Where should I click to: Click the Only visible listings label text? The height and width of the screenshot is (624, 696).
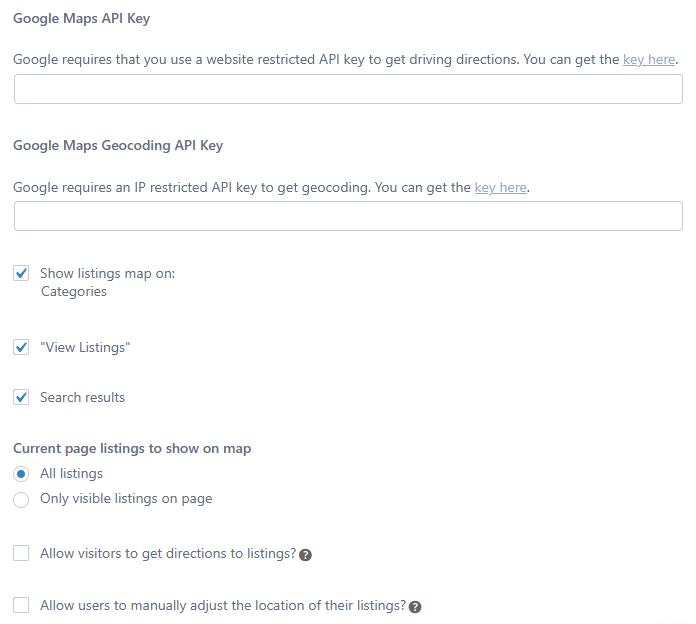(127, 499)
